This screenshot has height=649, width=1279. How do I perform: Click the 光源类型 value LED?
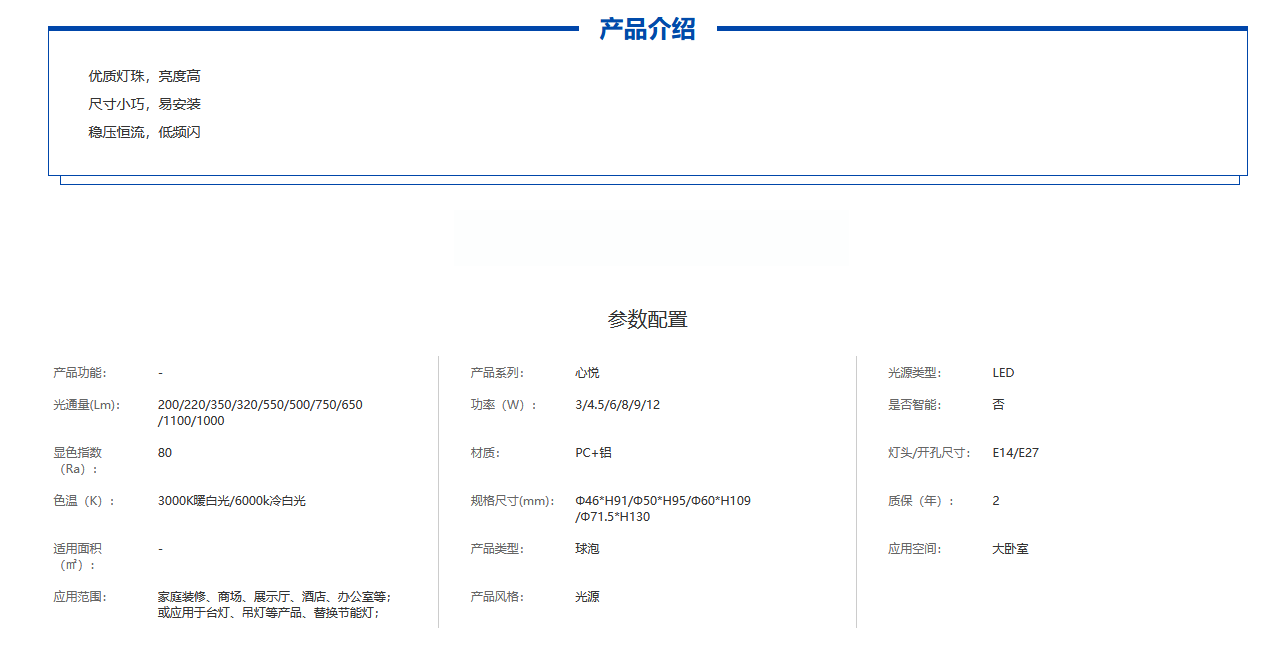click(1003, 373)
